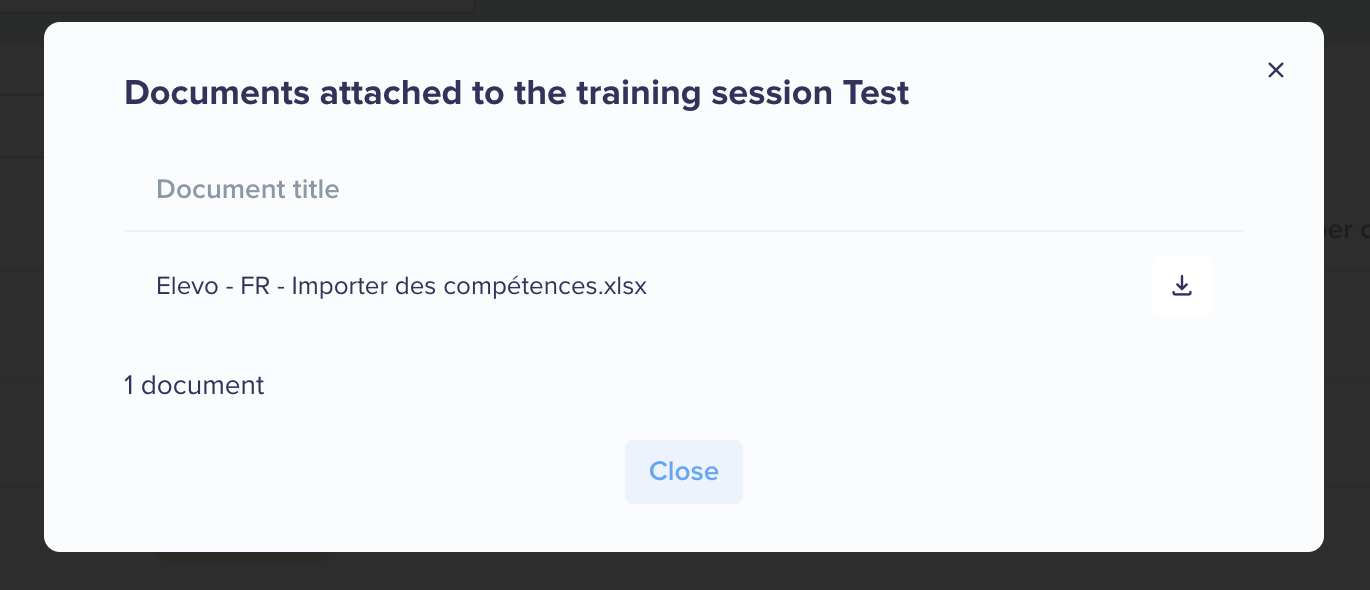
Task: Tap the download arrow button in the document row
Action: [x=1182, y=286]
